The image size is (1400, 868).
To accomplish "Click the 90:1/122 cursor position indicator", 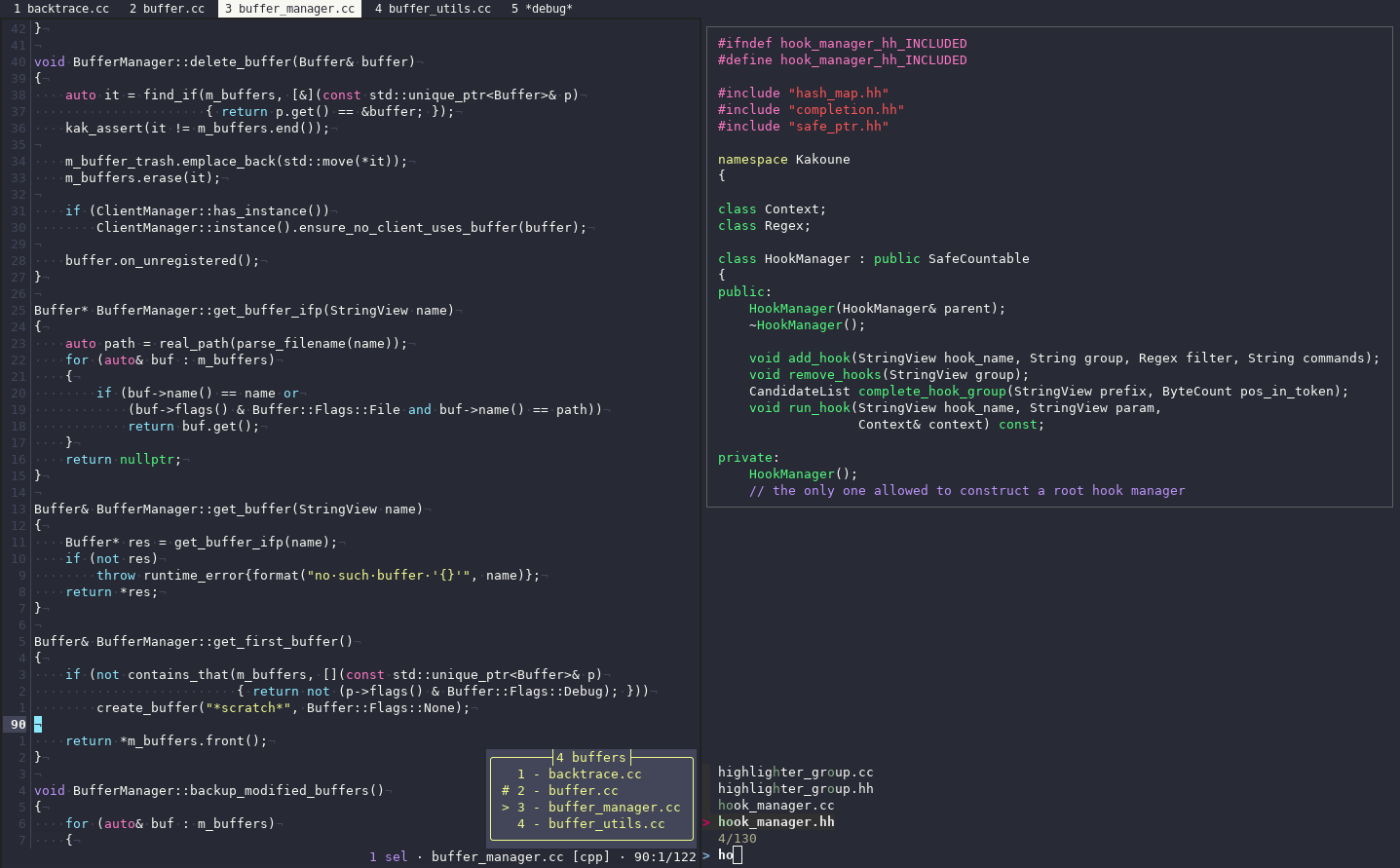I will pos(664,857).
